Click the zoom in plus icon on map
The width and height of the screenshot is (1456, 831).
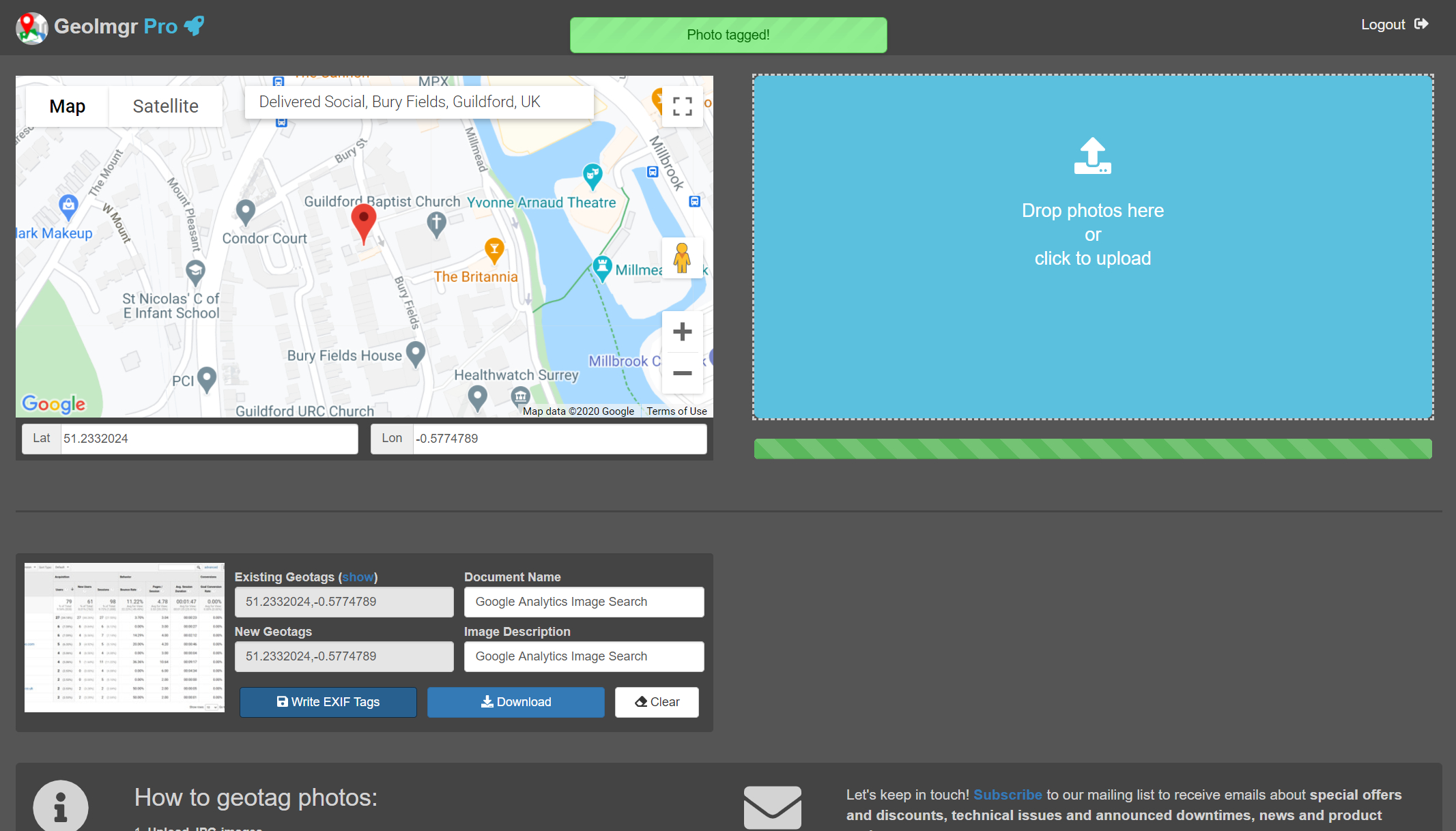[x=682, y=331]
